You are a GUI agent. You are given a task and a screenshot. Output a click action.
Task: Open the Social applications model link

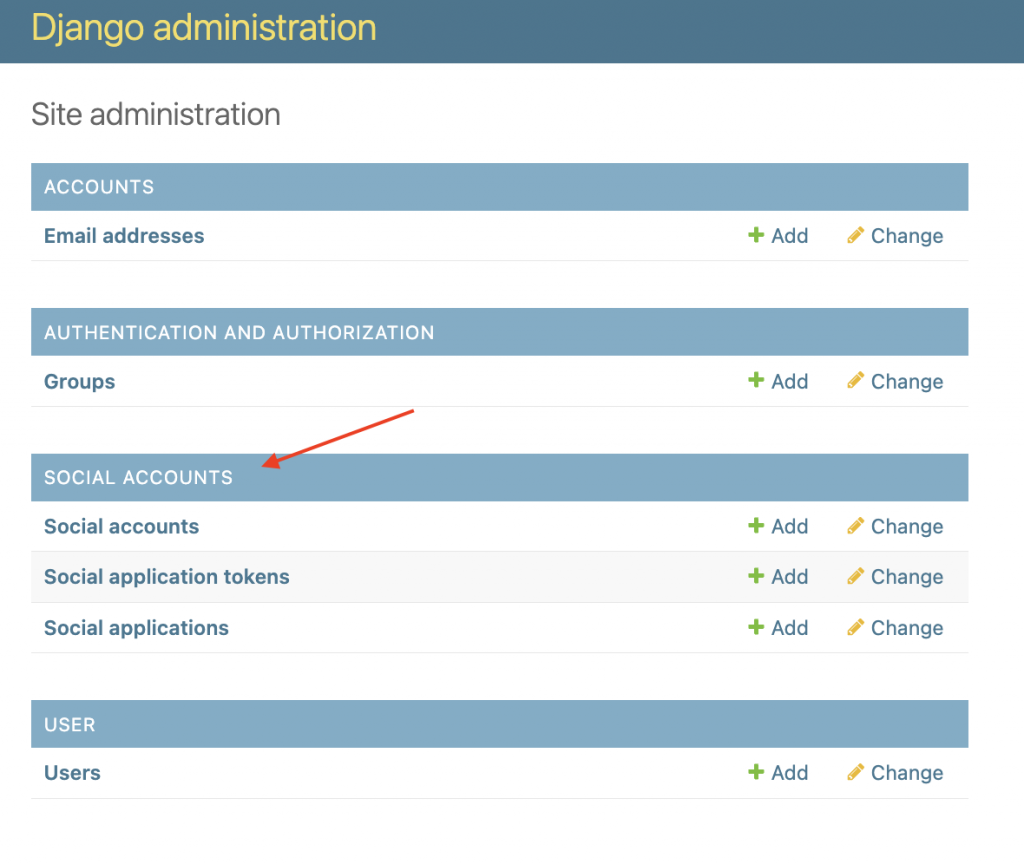click(x=136, y=628)
